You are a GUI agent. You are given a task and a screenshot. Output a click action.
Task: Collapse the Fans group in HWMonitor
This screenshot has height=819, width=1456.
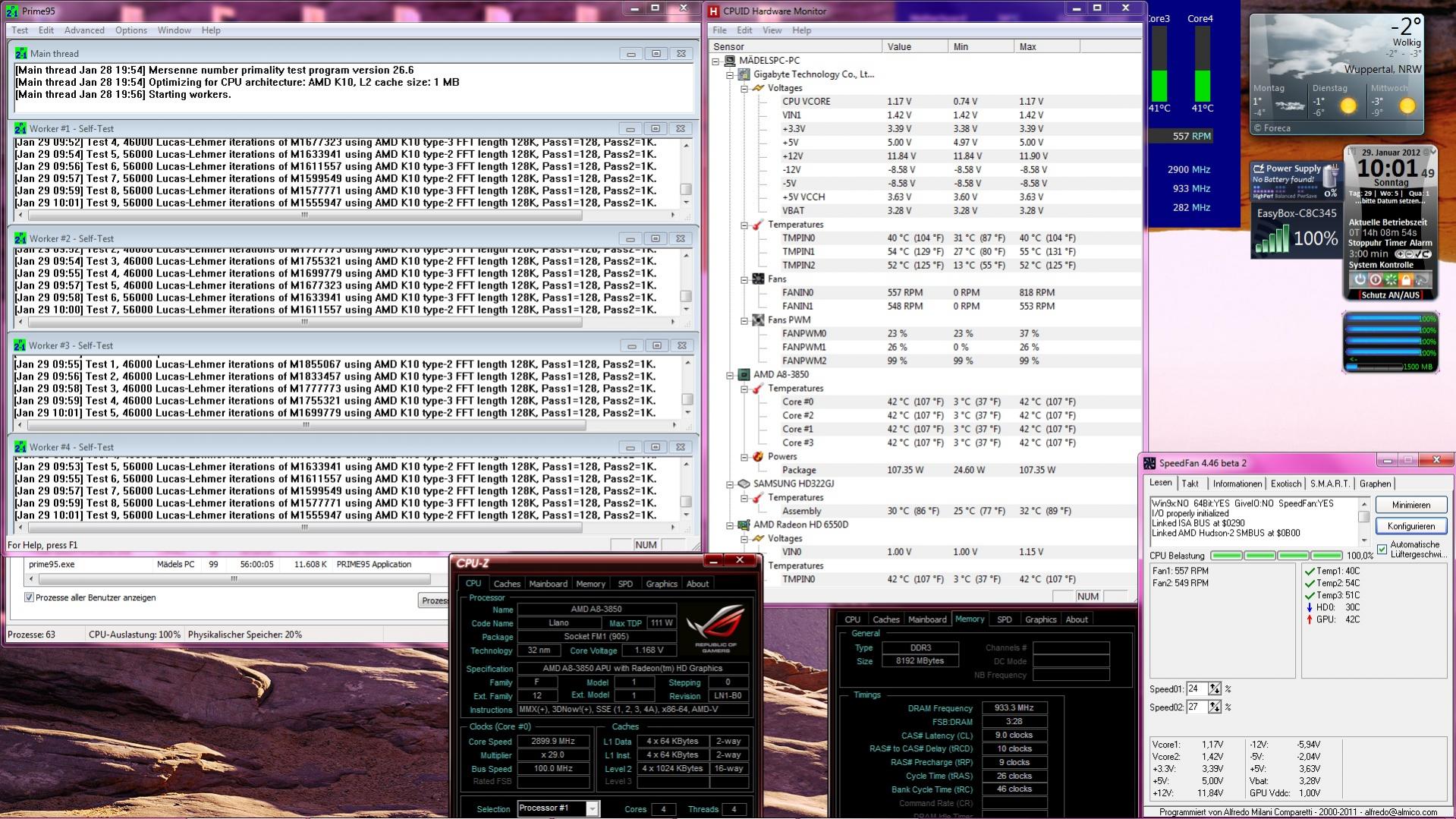tap(744, 279)
